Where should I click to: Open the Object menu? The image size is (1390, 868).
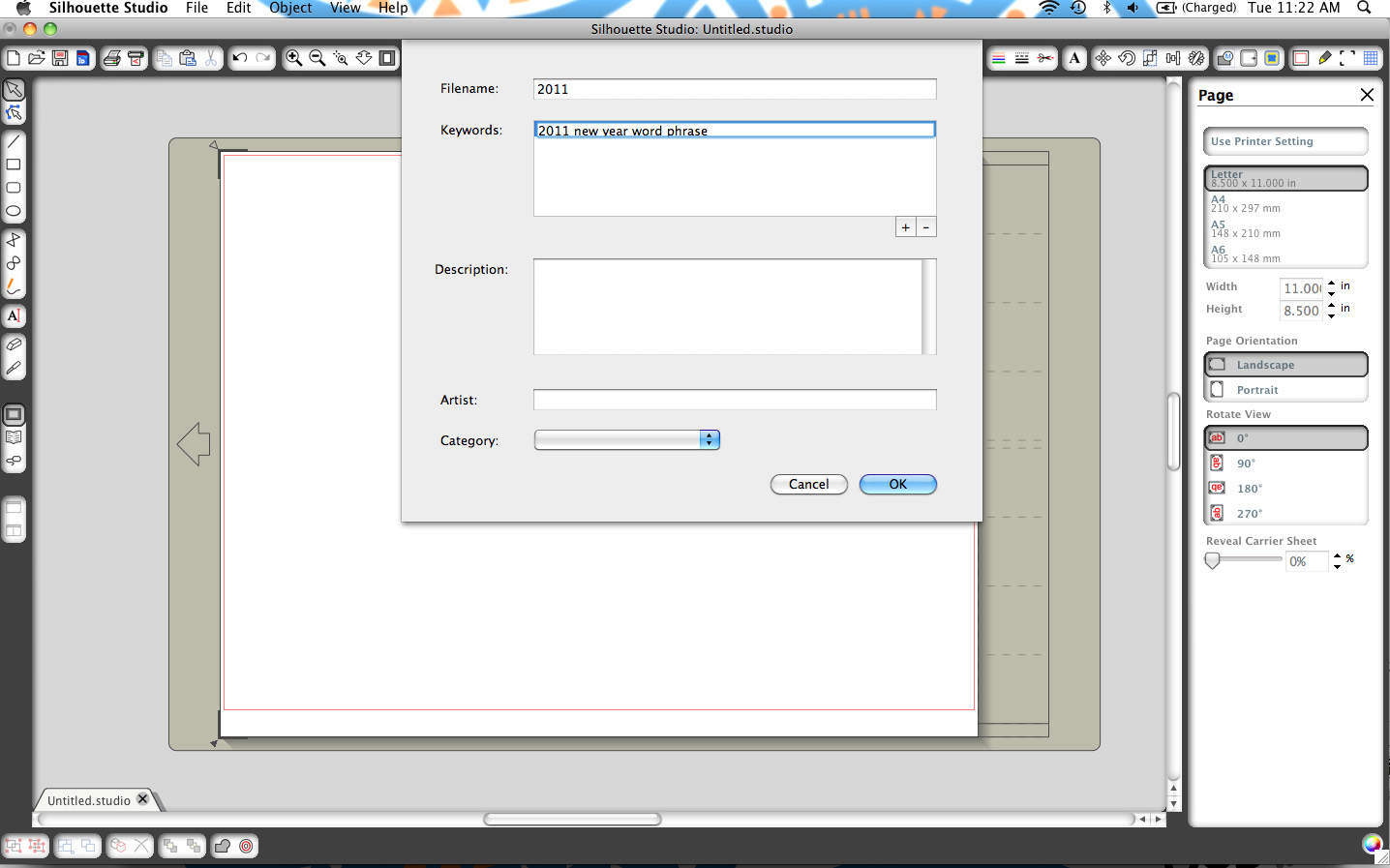(290, 8)
